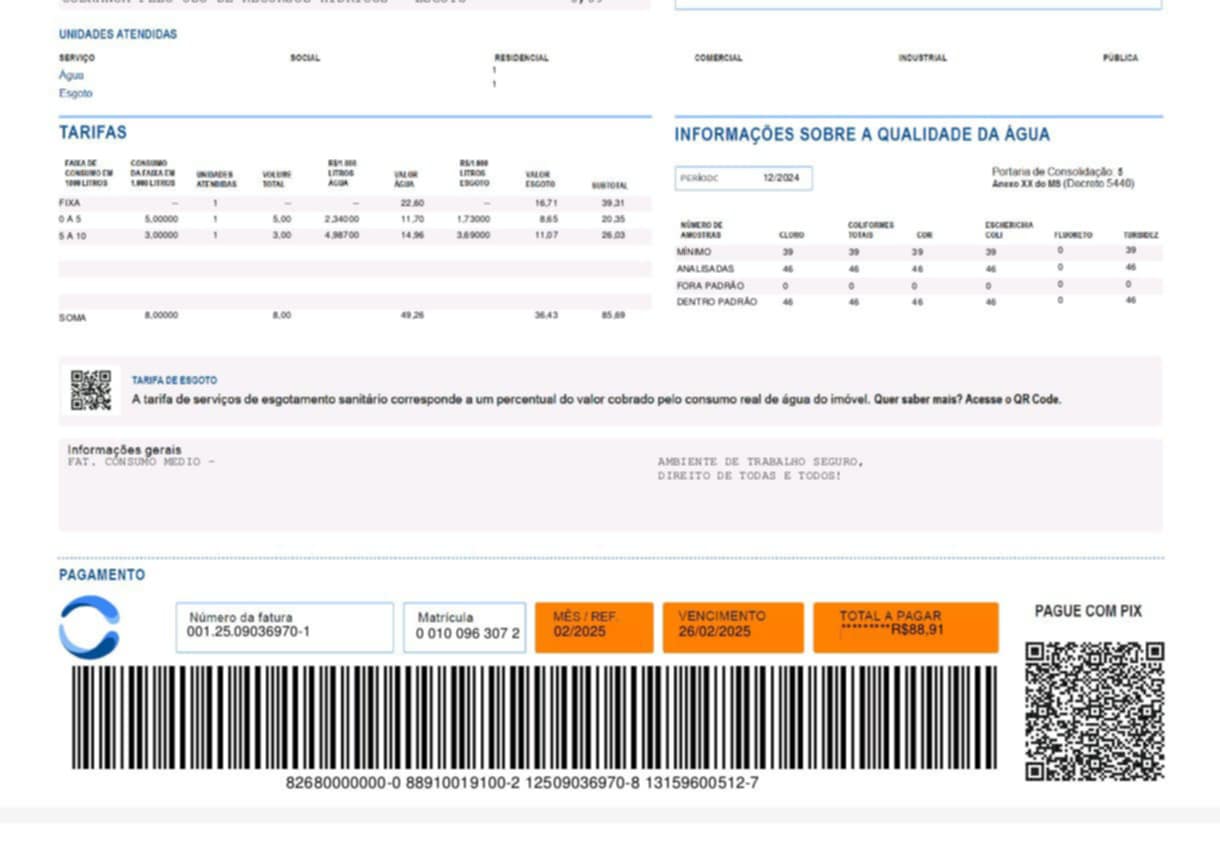Screen dimensions: 1220x858
Task: Click the orange Vencimento date box
Action: click(x=732, y=627)
